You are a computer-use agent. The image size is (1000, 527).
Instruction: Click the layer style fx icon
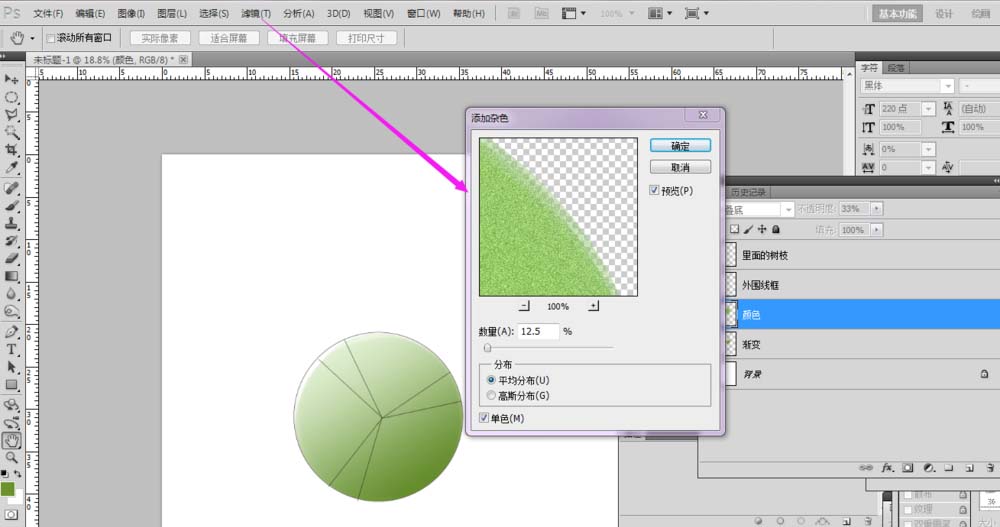[x=887, y=467]
